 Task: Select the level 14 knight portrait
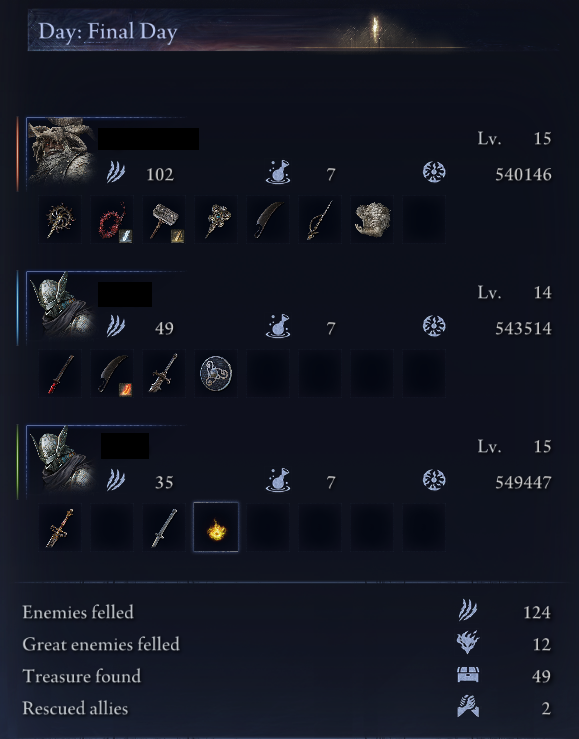pos(61,305)
